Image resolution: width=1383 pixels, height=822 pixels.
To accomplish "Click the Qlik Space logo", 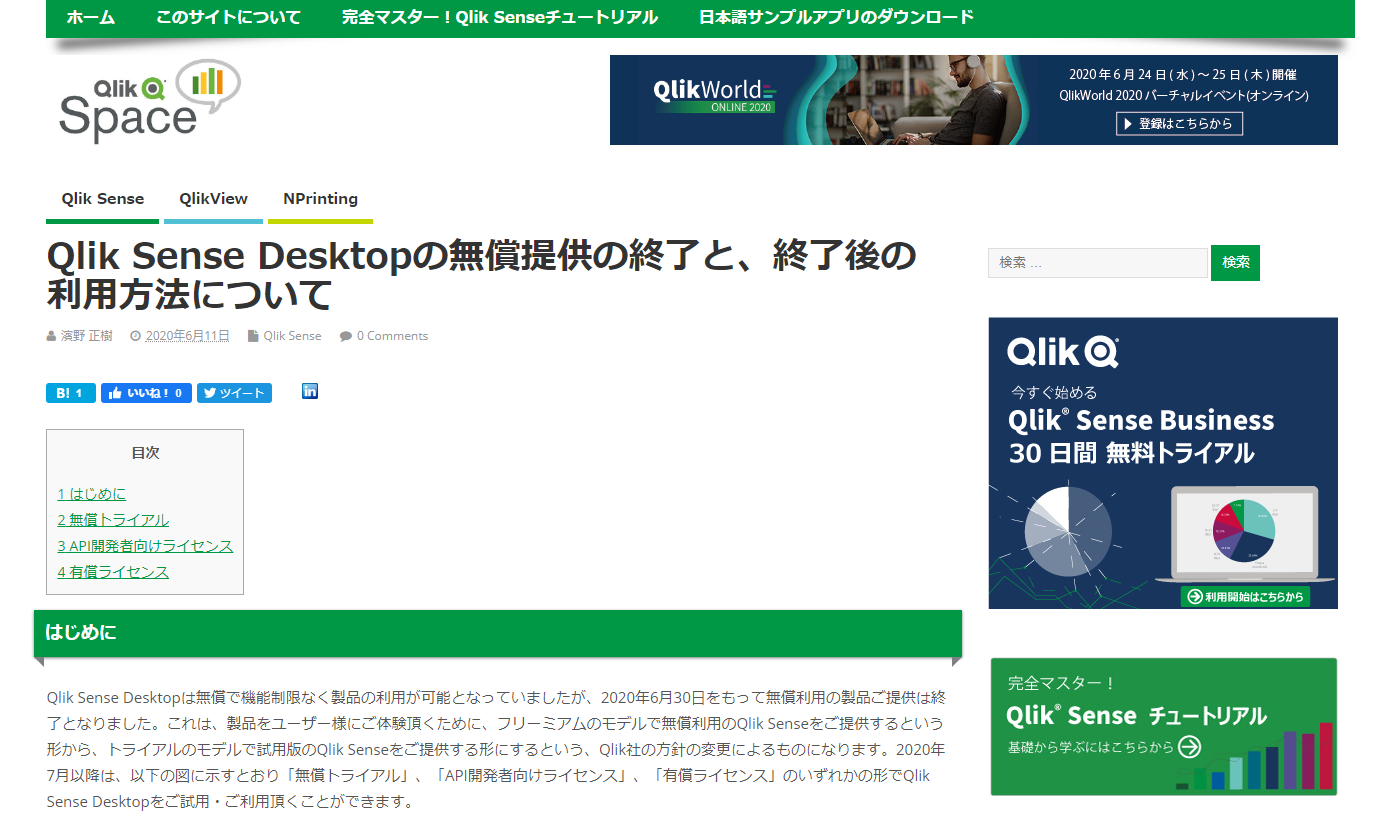I will coord(150,101).
